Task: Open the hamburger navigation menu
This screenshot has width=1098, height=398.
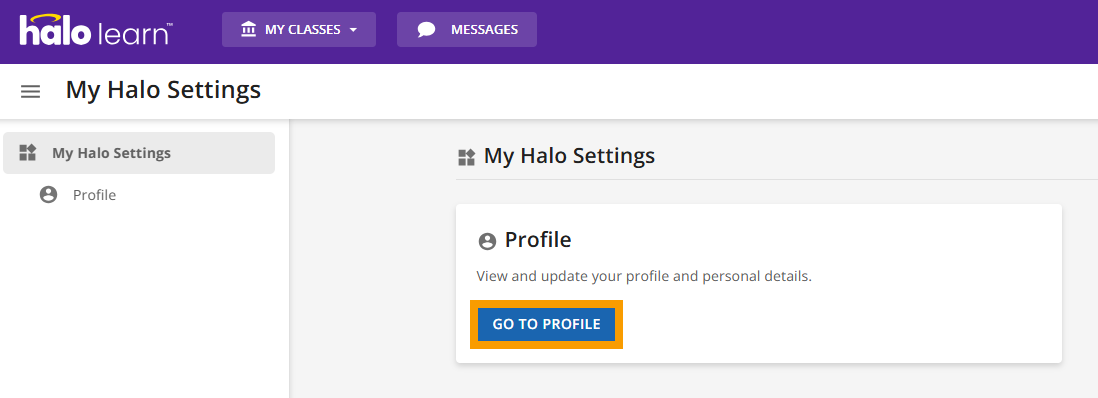Action: [30, 91]
